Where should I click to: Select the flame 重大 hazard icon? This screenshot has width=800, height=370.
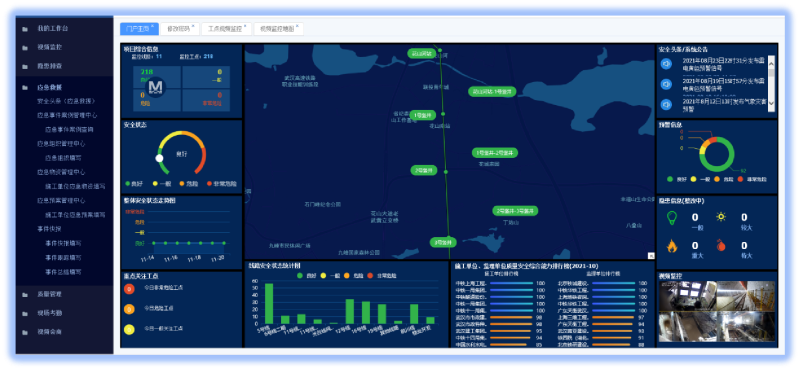tap(672, 246)
